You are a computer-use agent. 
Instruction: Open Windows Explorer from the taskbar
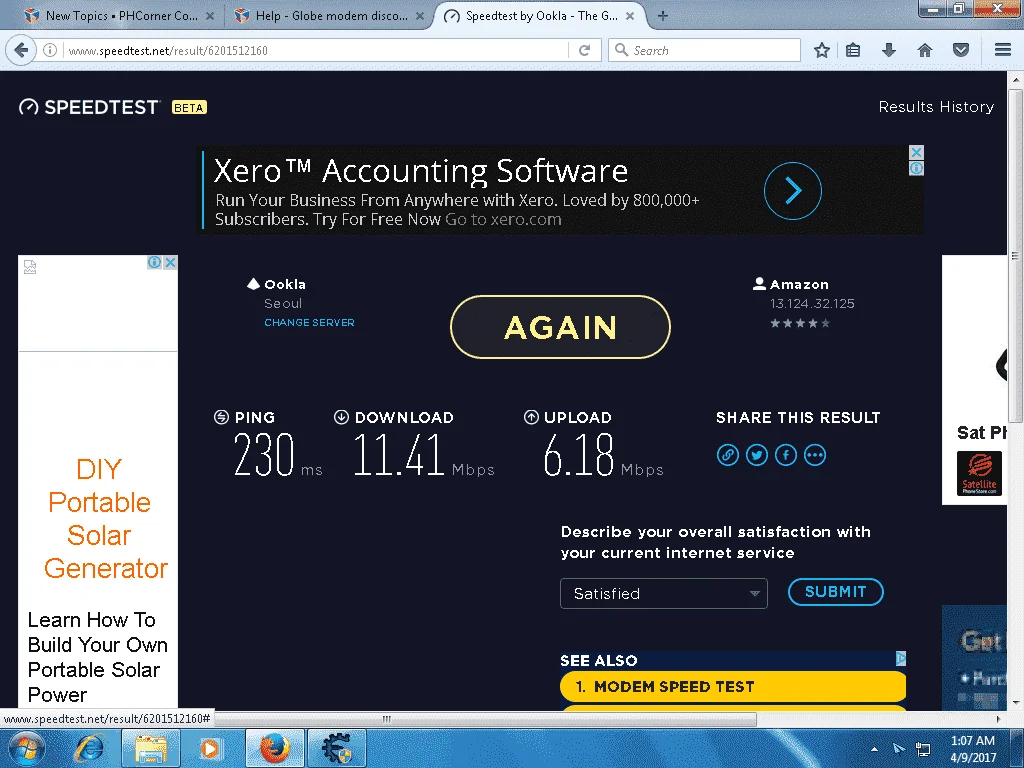pyautogui.click(x=150, y=748)
